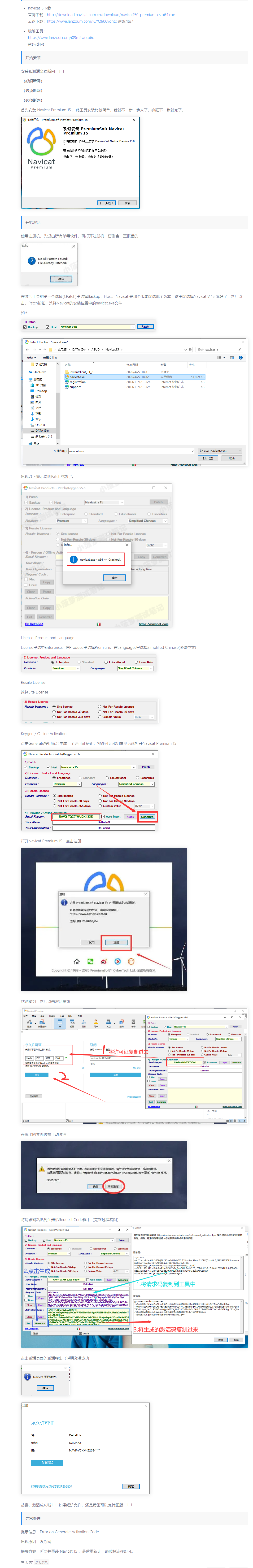Open the download.navicat.com official download link
The image size is (253, 1568).
(x=111, y=15)
